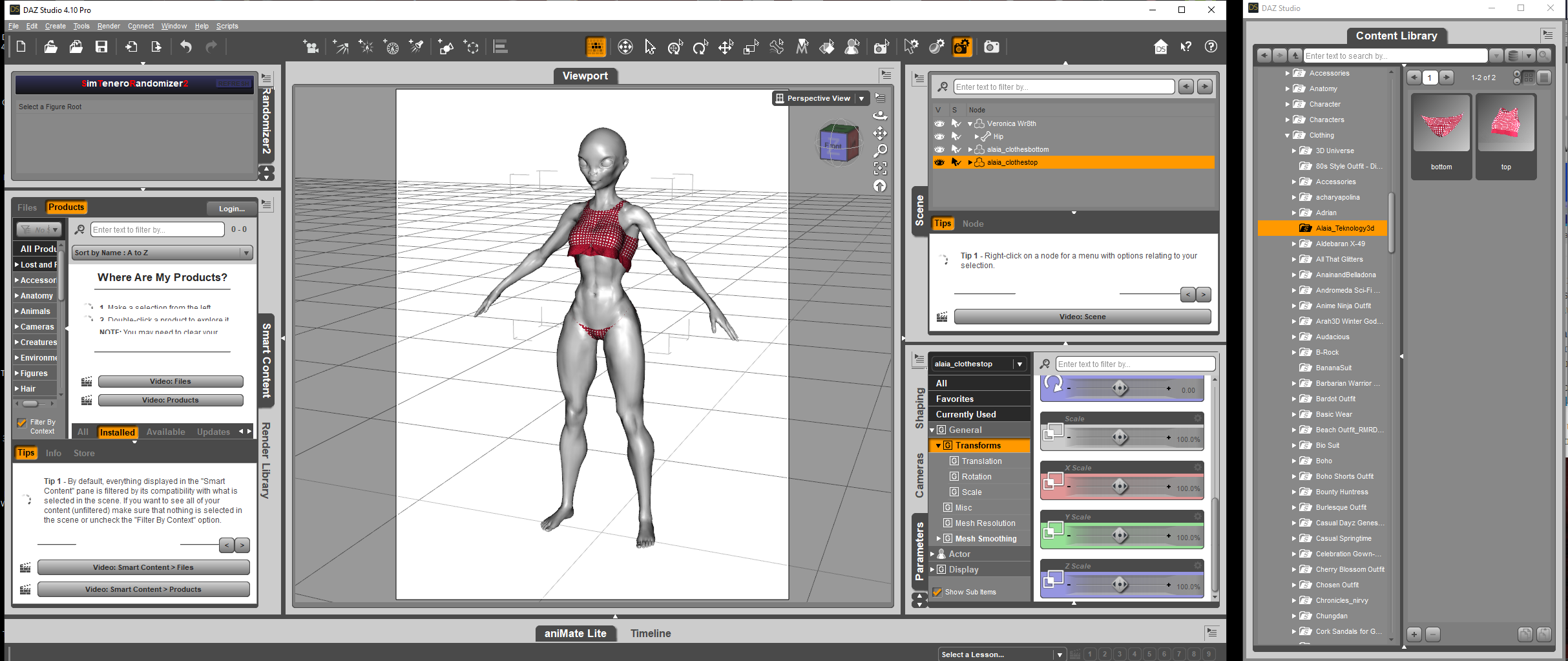Viewport: 1568px width, 661px height.
Task: Click the viewport orbit camera control icon
Action: 880,116
